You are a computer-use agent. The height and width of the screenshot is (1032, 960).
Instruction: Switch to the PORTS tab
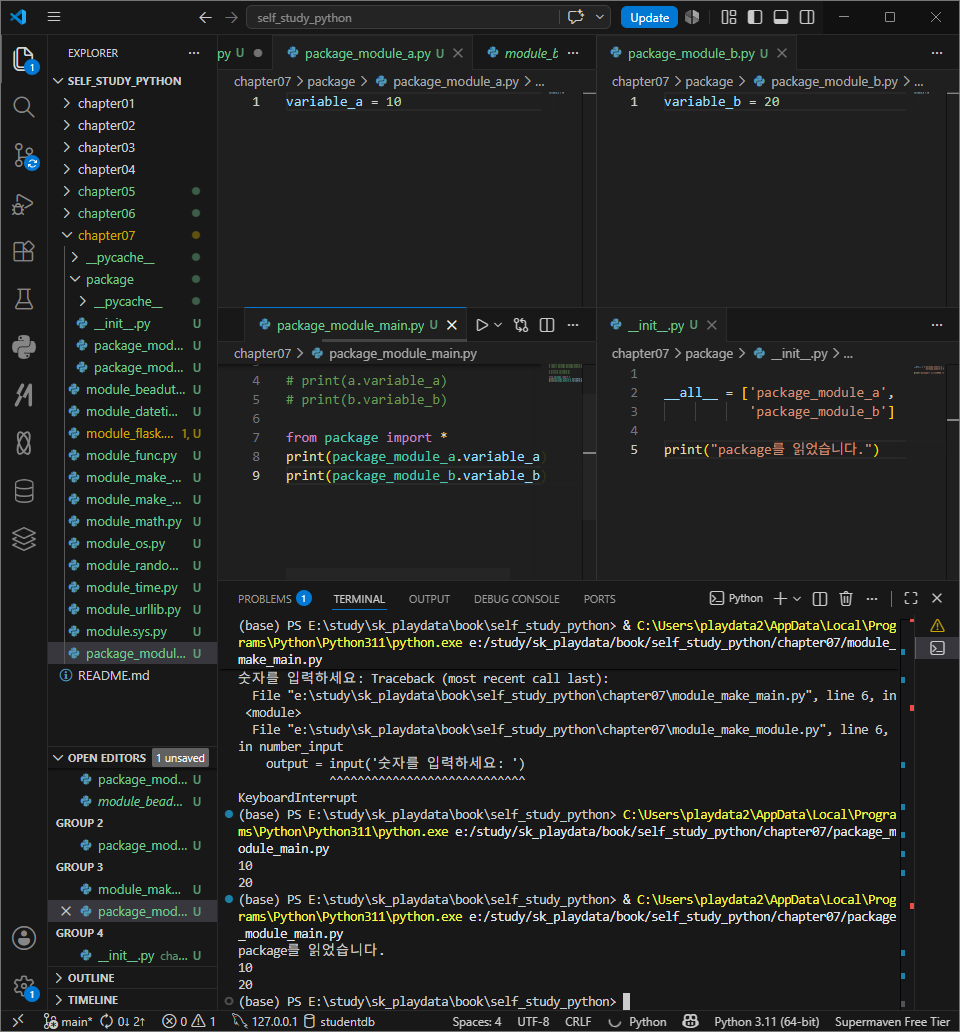pyautogui.click(x=599, y=599)
